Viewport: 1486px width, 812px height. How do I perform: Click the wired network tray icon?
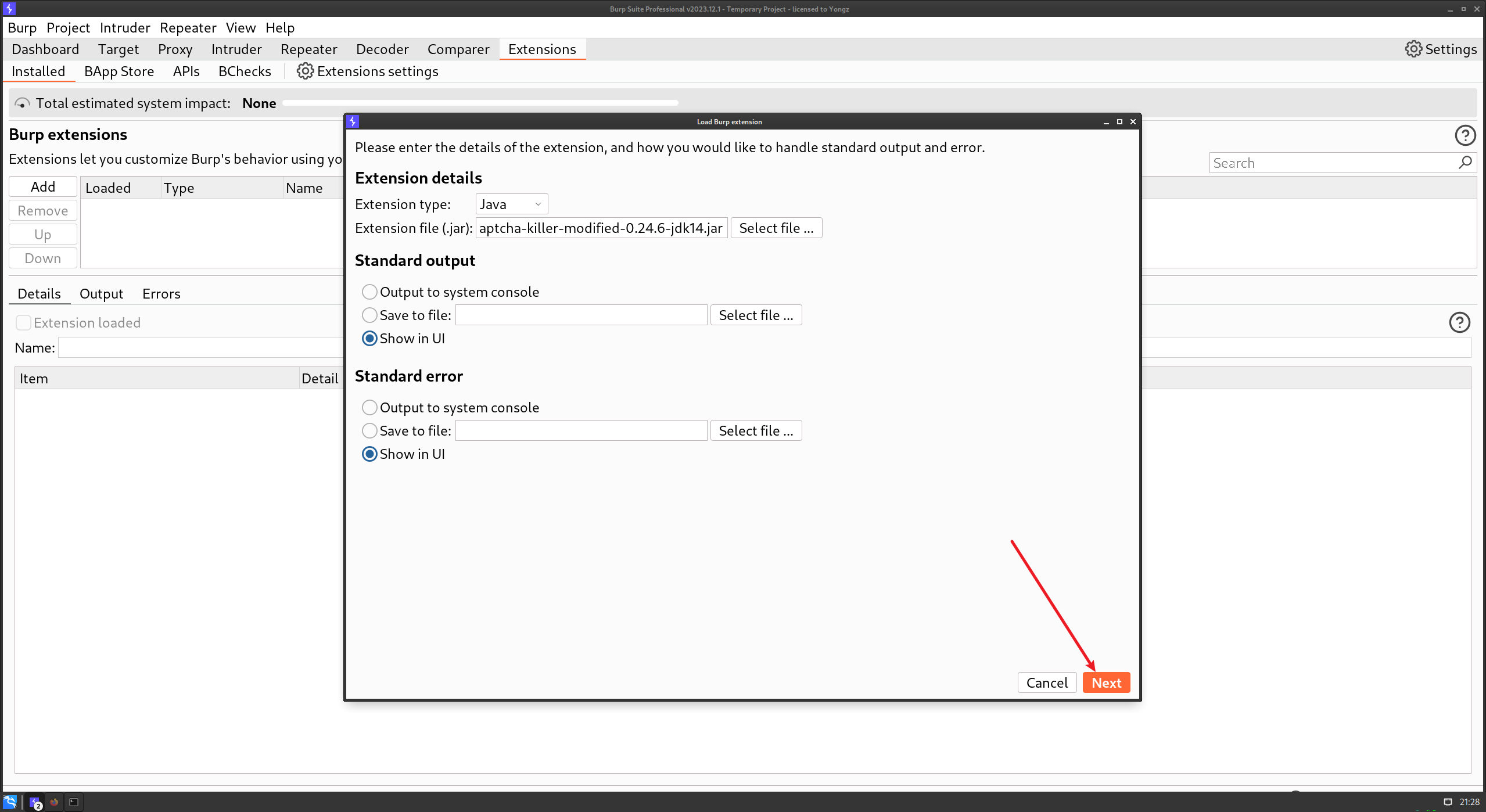1448,802
